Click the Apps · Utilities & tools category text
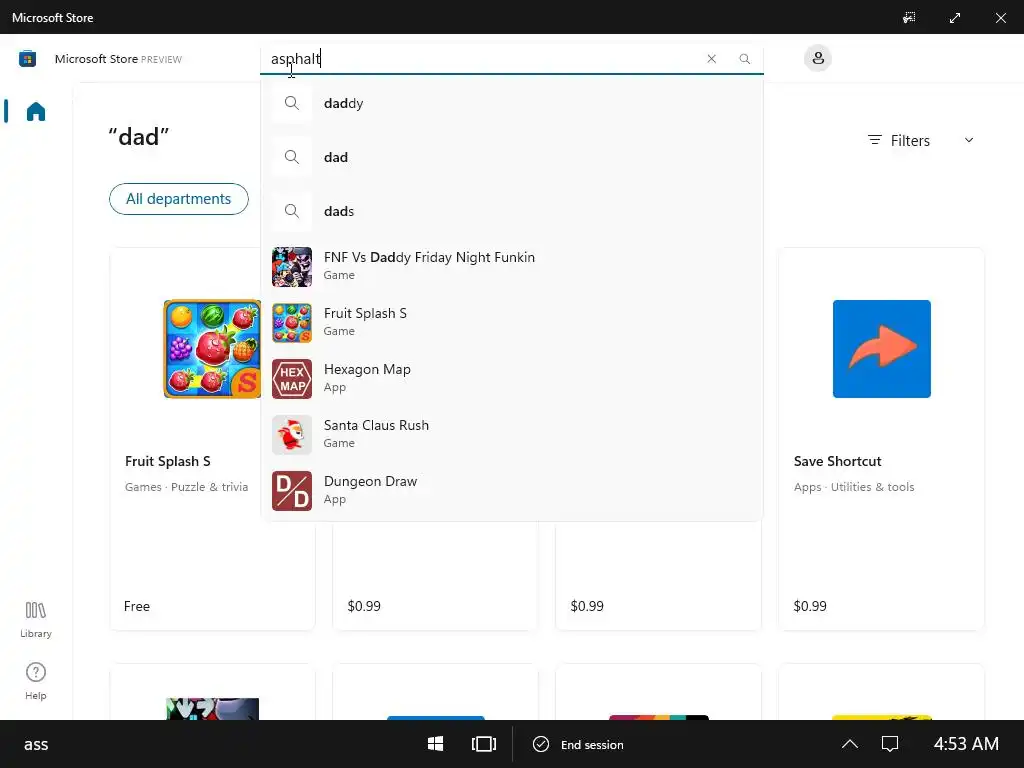1024x768 pixels. (x=854, y=487)
